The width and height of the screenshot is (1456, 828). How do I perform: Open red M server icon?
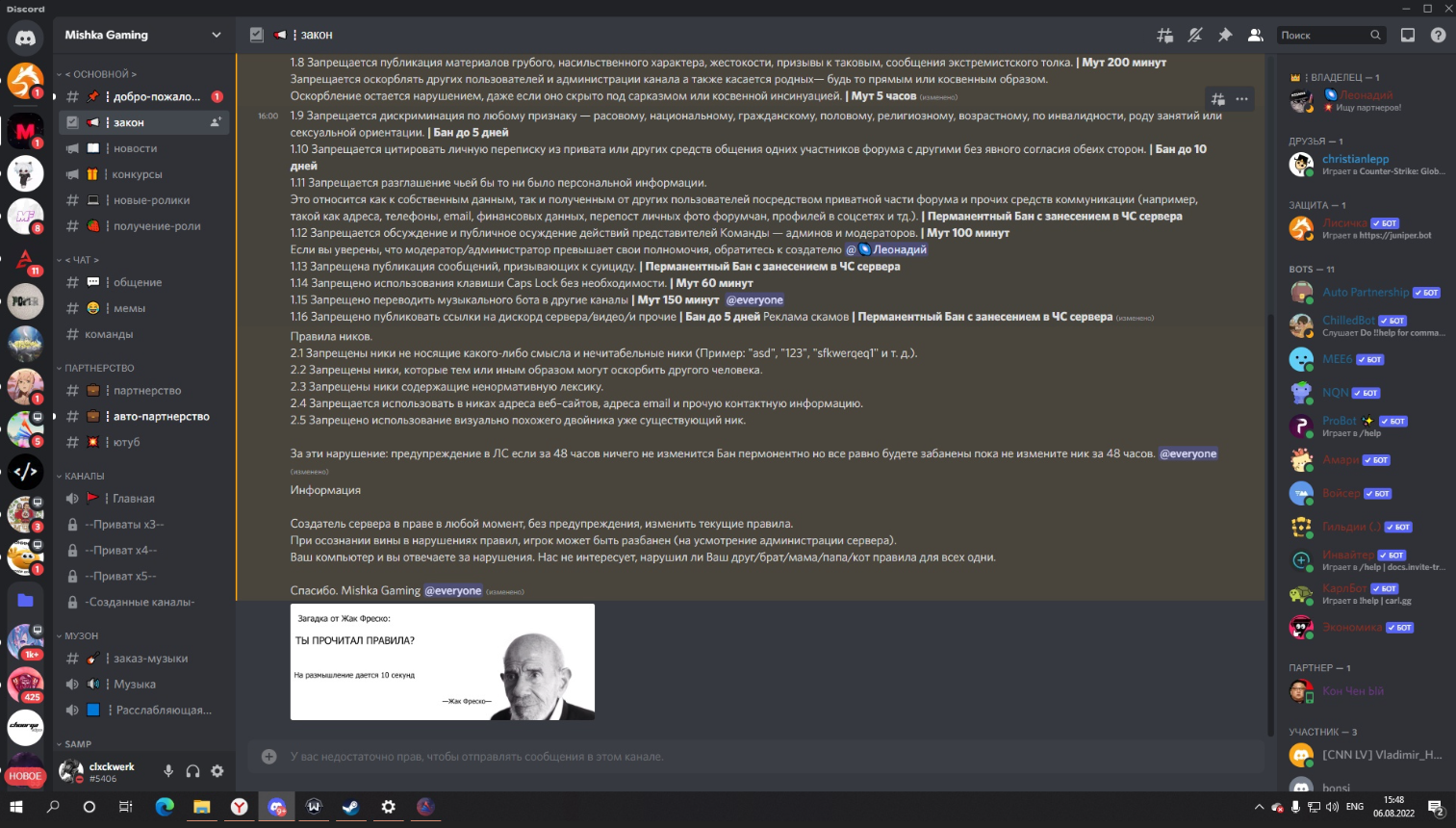point(25,129)
